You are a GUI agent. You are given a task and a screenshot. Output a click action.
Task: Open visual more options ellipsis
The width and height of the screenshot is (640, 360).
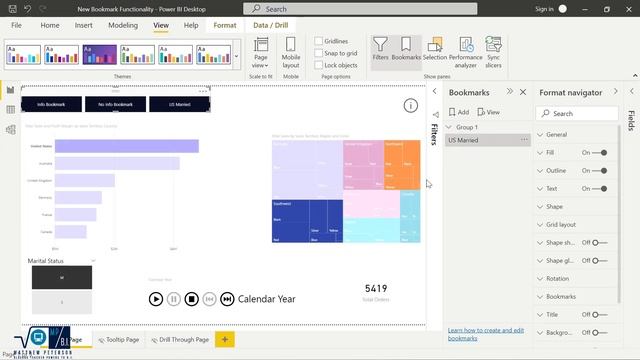click(x=203, y=91)
